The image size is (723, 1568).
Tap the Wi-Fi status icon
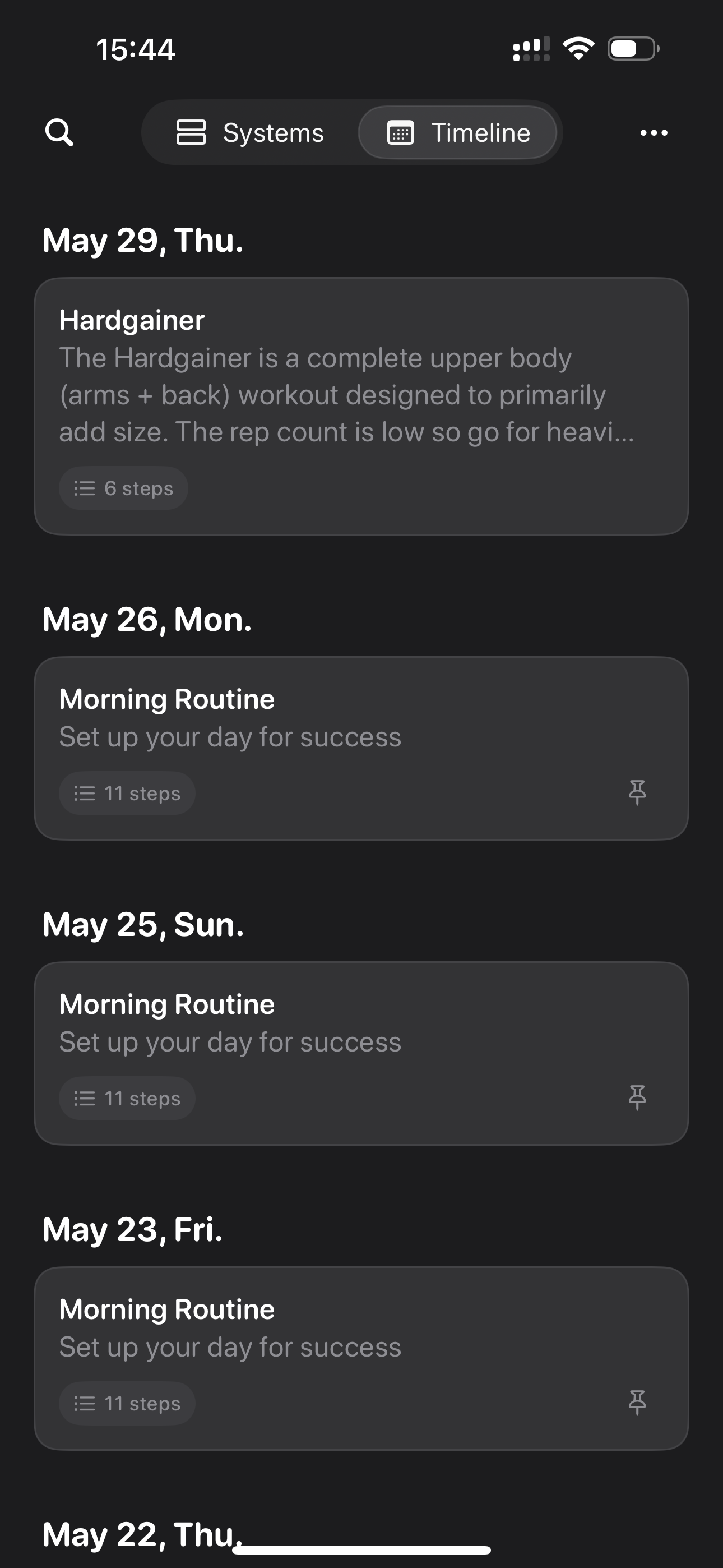579,48
